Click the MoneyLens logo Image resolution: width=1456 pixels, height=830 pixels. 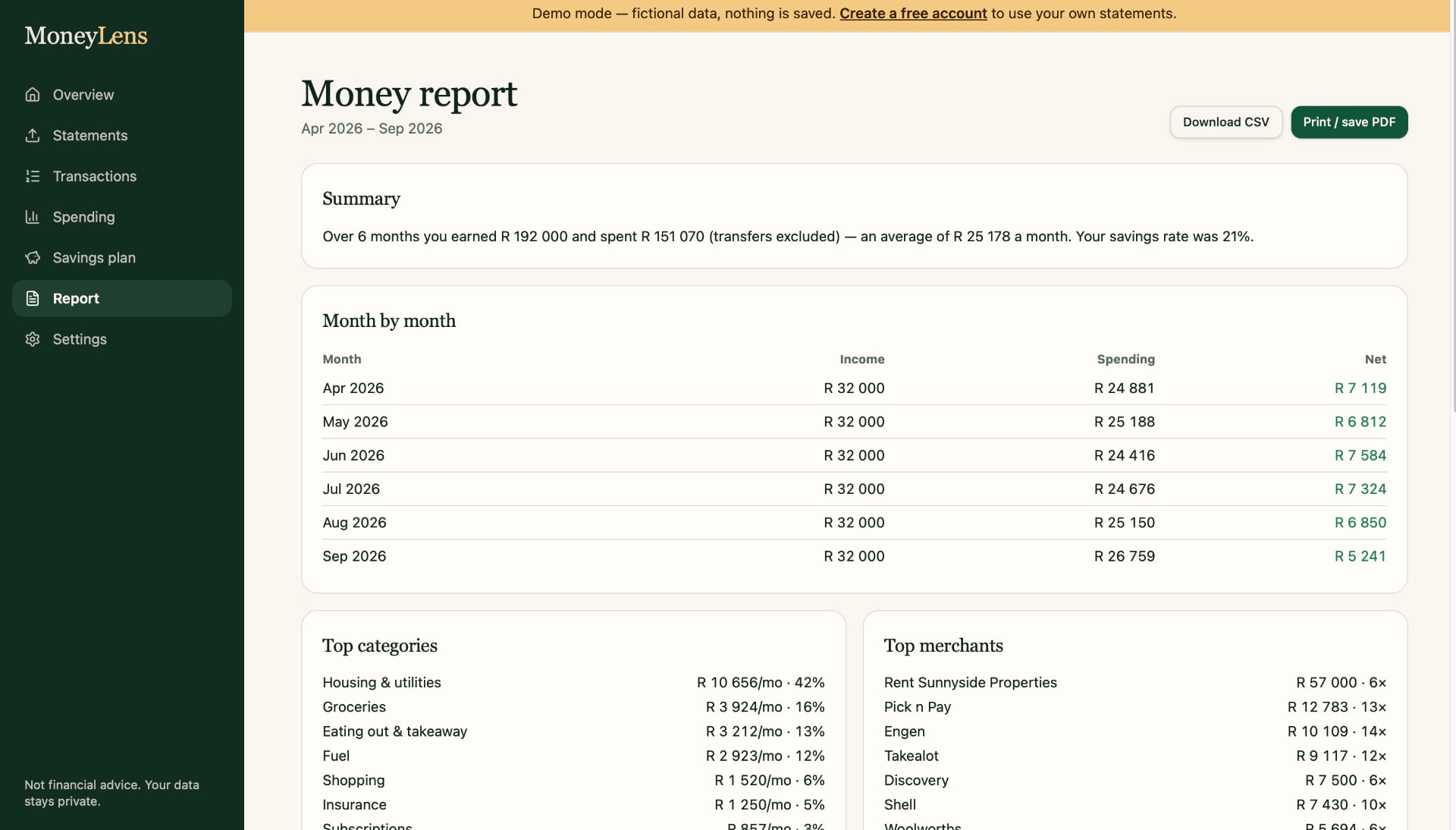[x=86, y=36]
